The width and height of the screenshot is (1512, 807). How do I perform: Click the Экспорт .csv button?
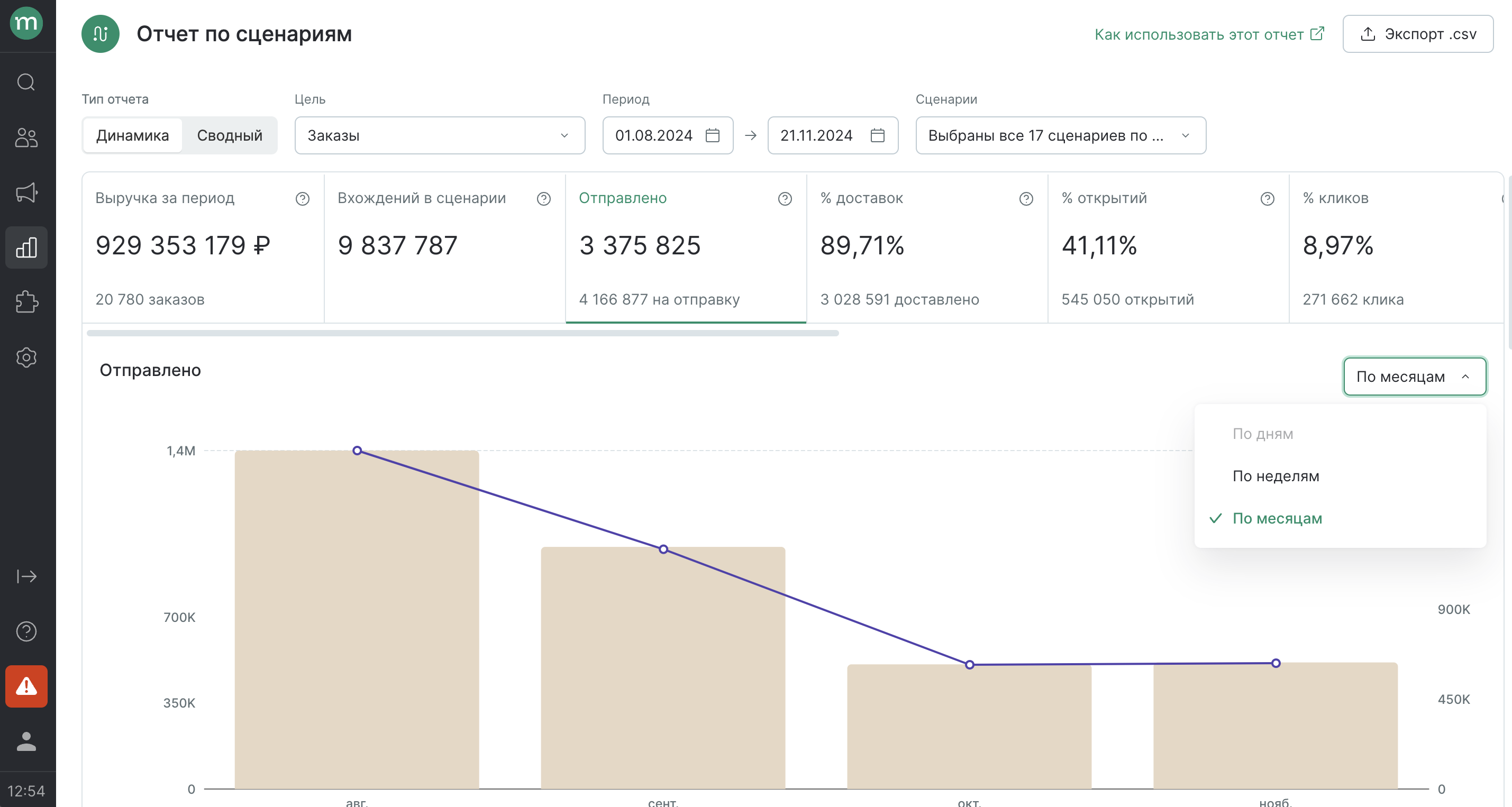click(1417, 34)
